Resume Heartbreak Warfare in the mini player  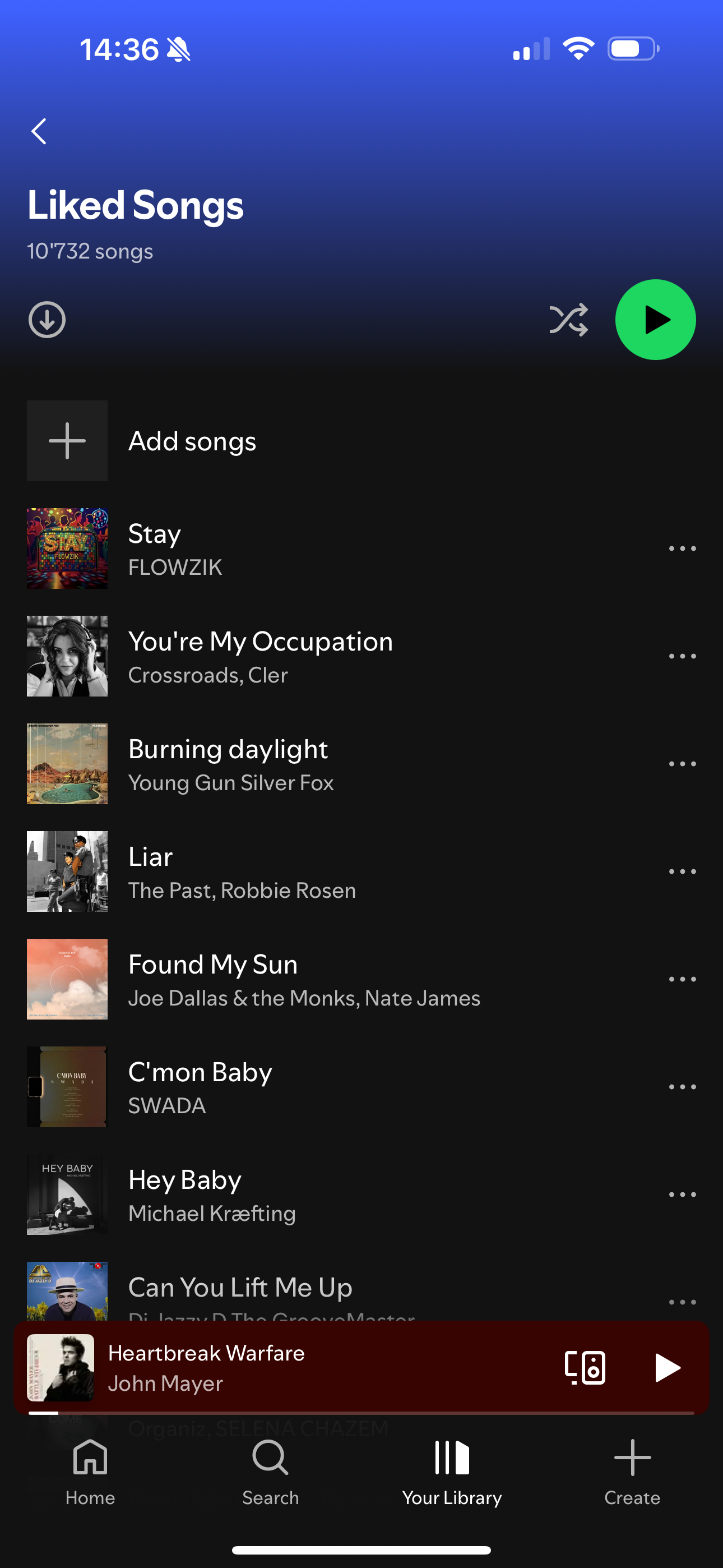point(667,1368)
